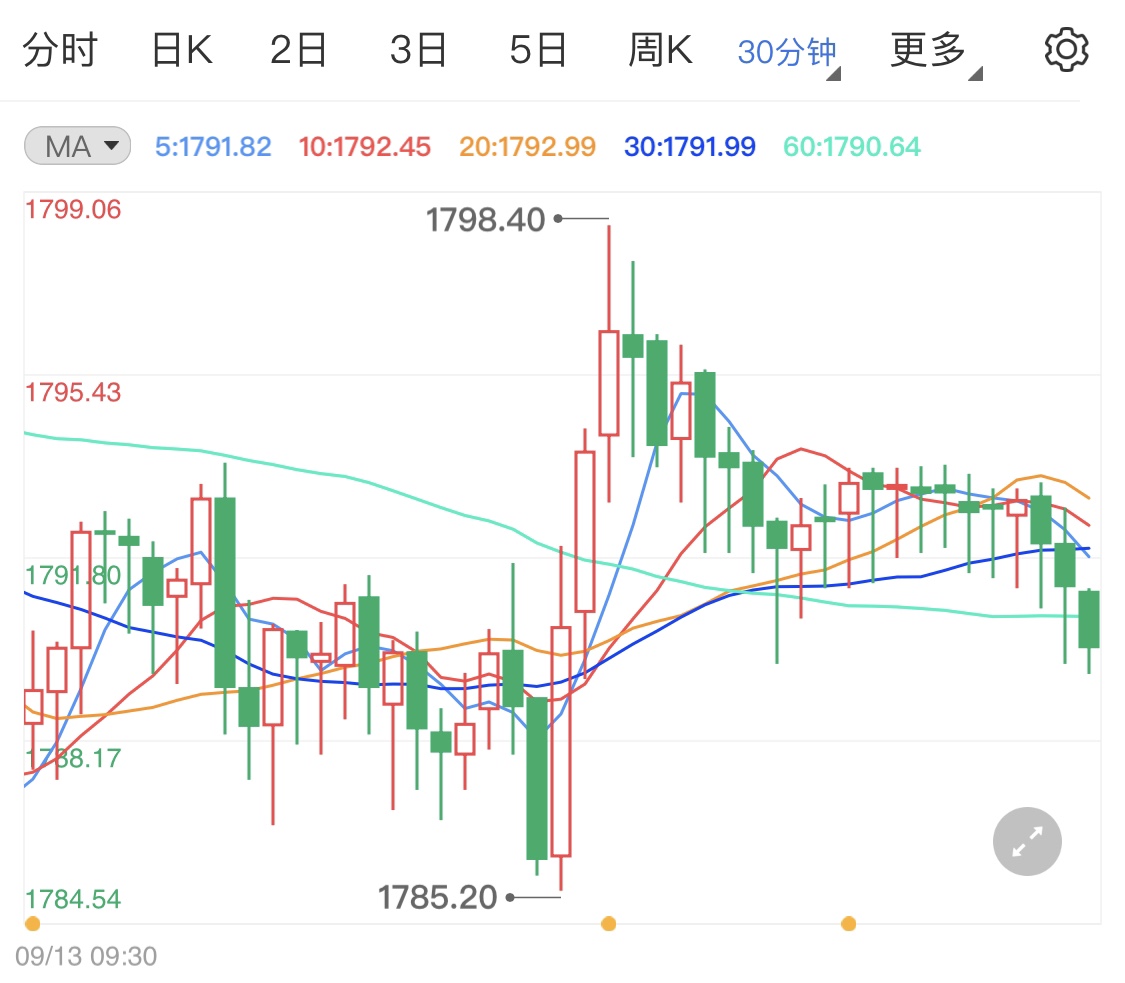Click the axis label 1784.54
Image resolution: width=1125 pixels, height=983 pixels.
click(73, 899)
